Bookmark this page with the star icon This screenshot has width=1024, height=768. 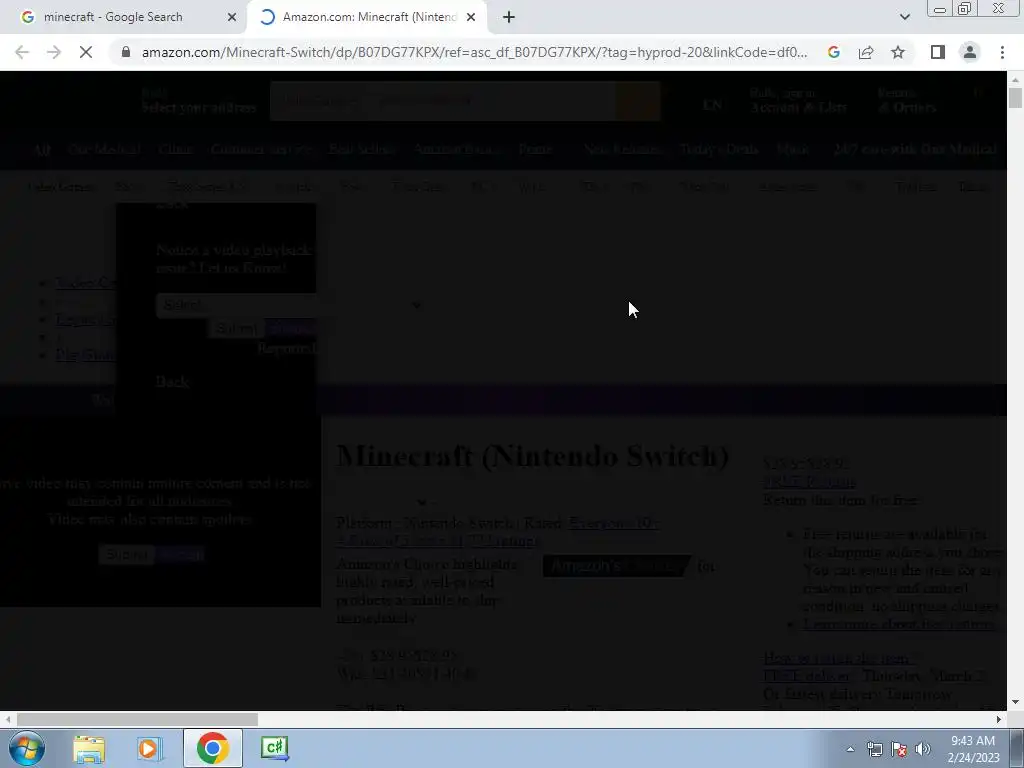click(x=898, y=52)
